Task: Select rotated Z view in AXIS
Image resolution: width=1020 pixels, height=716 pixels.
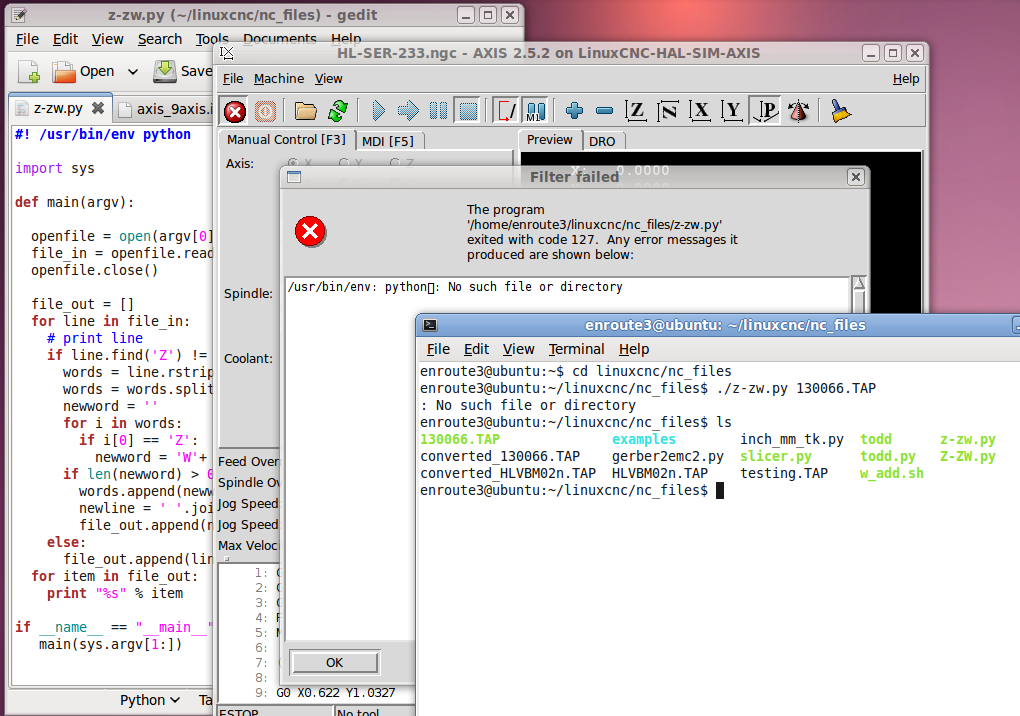Action: click(x=668, y=111)
